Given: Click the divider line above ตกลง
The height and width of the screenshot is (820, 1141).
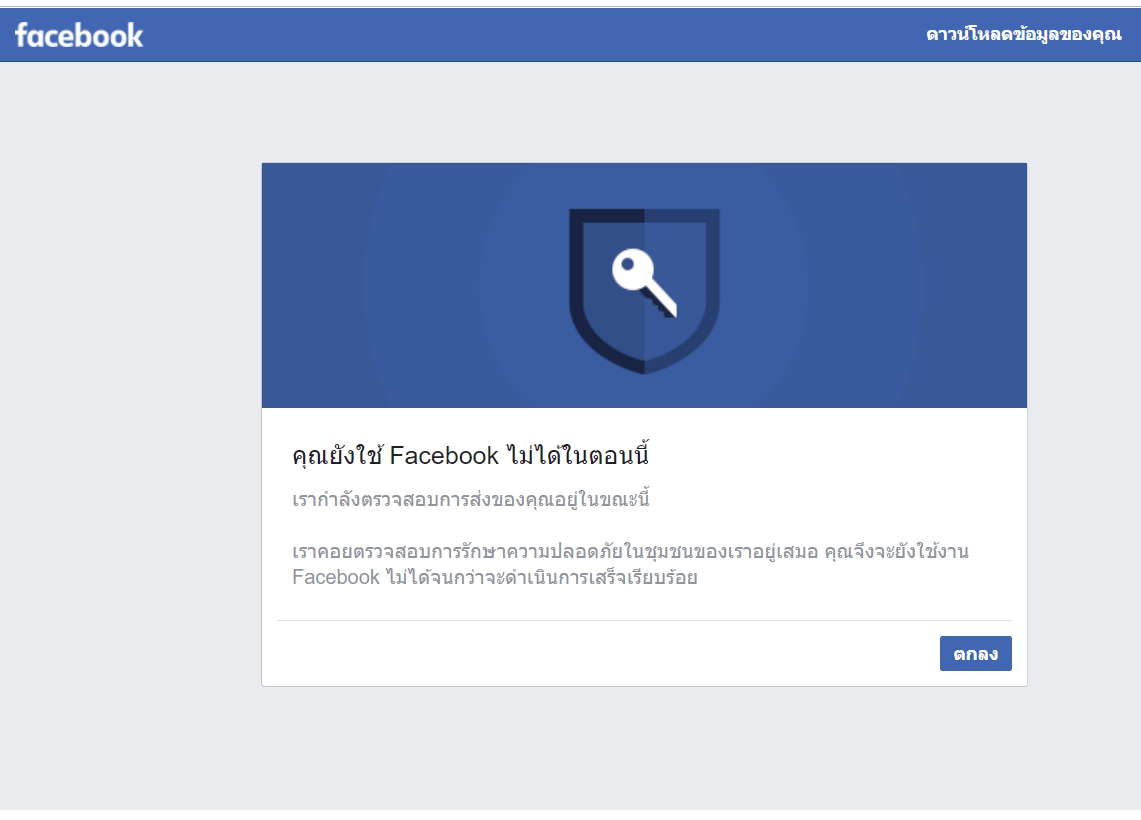Looking at the screenshot, I should pos(644,621).
